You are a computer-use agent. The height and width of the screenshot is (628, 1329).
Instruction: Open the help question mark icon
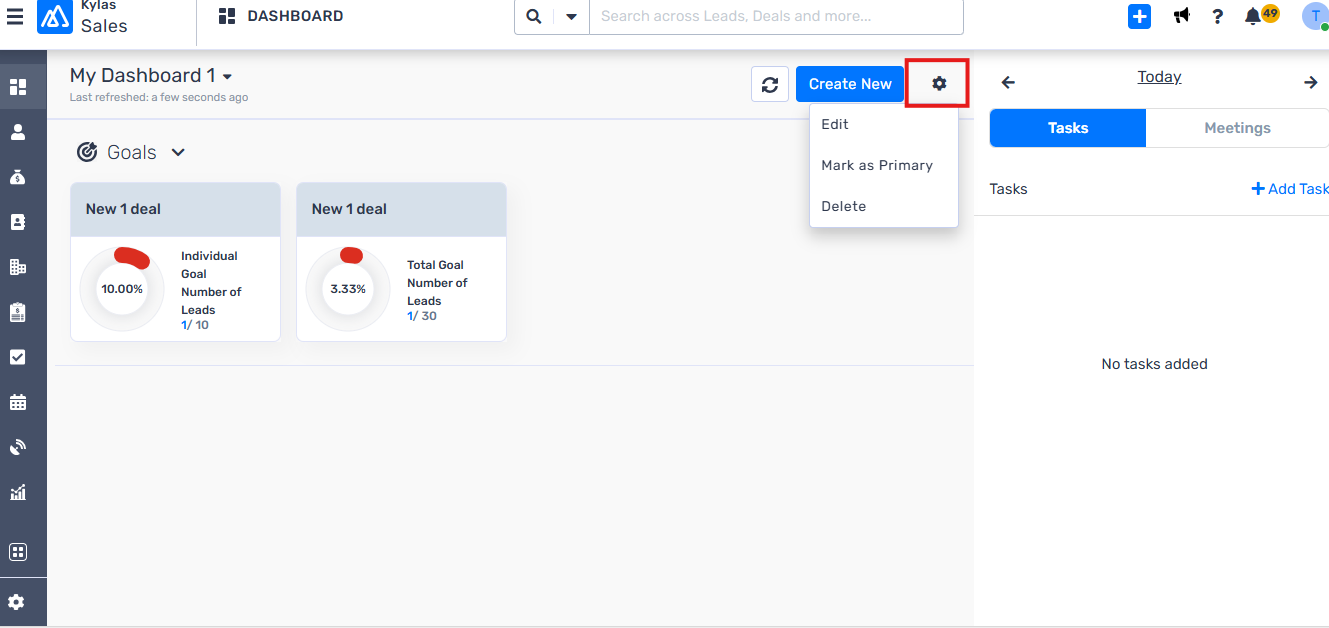pyautogui.click(x=1217, y=16)
